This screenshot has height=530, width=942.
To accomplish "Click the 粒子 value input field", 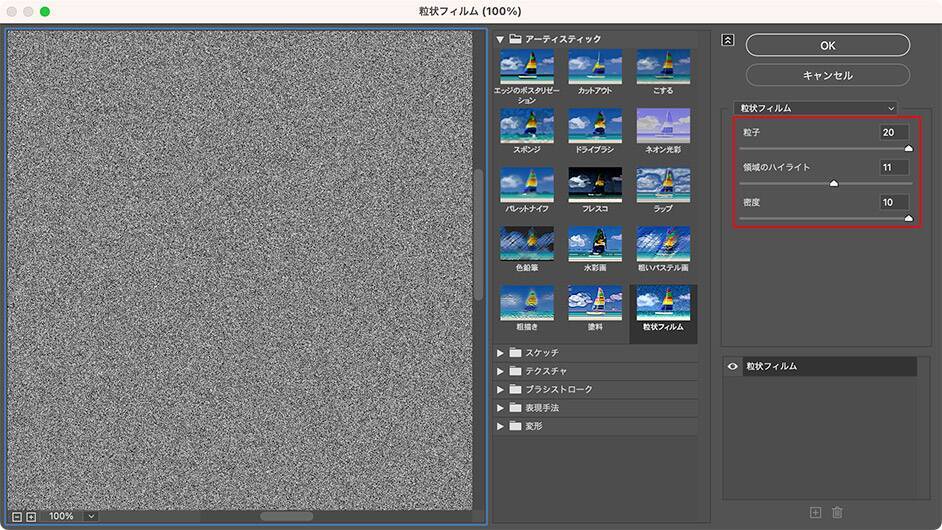I will coord(894,132).
